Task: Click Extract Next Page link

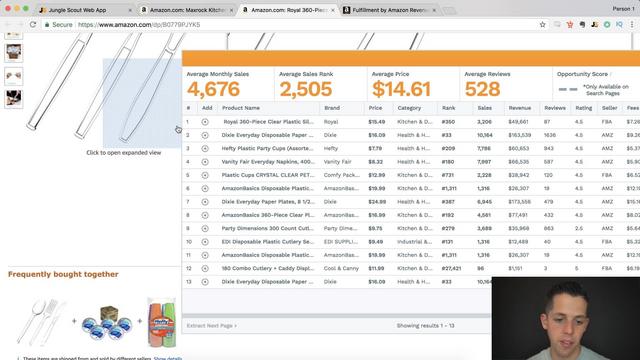Action: 211,326
